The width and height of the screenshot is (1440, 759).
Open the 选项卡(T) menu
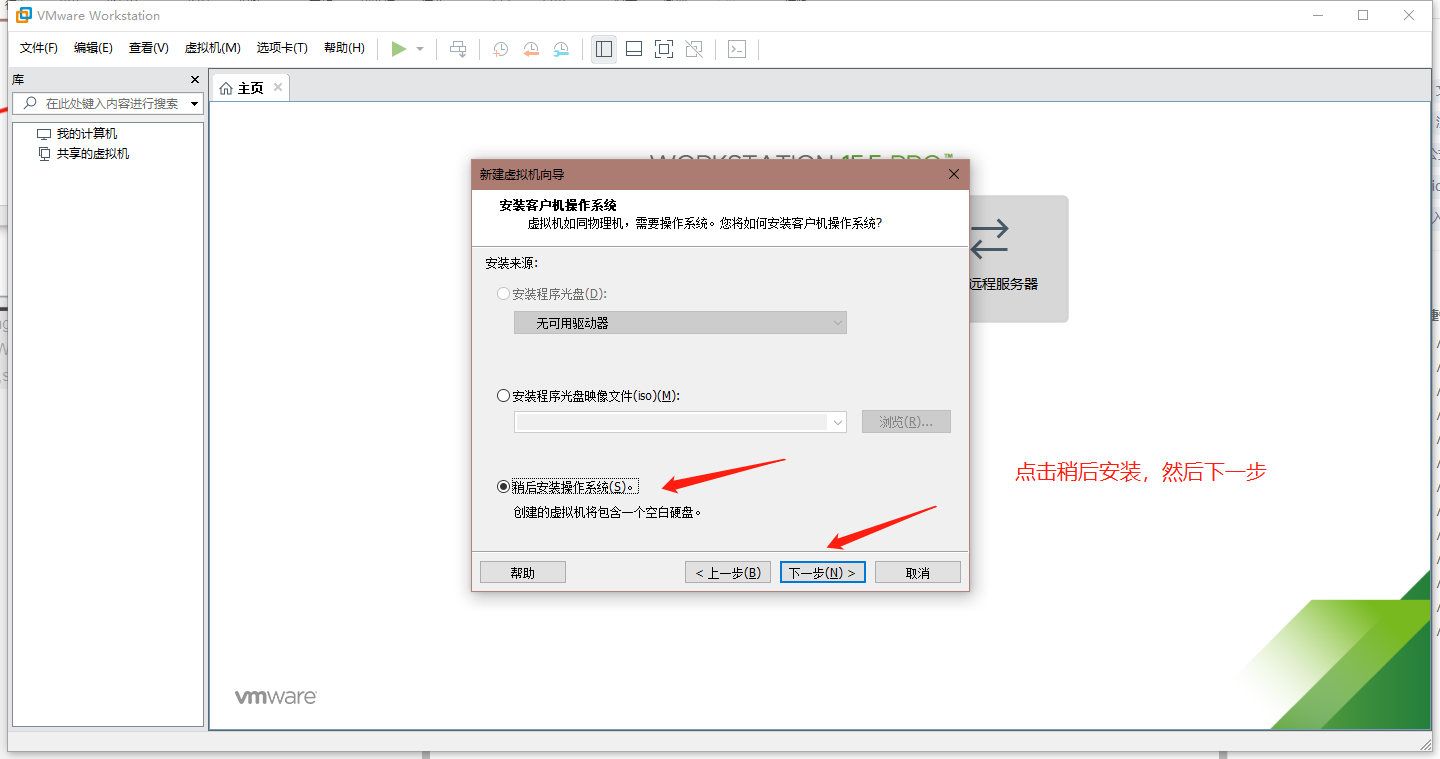282,48
